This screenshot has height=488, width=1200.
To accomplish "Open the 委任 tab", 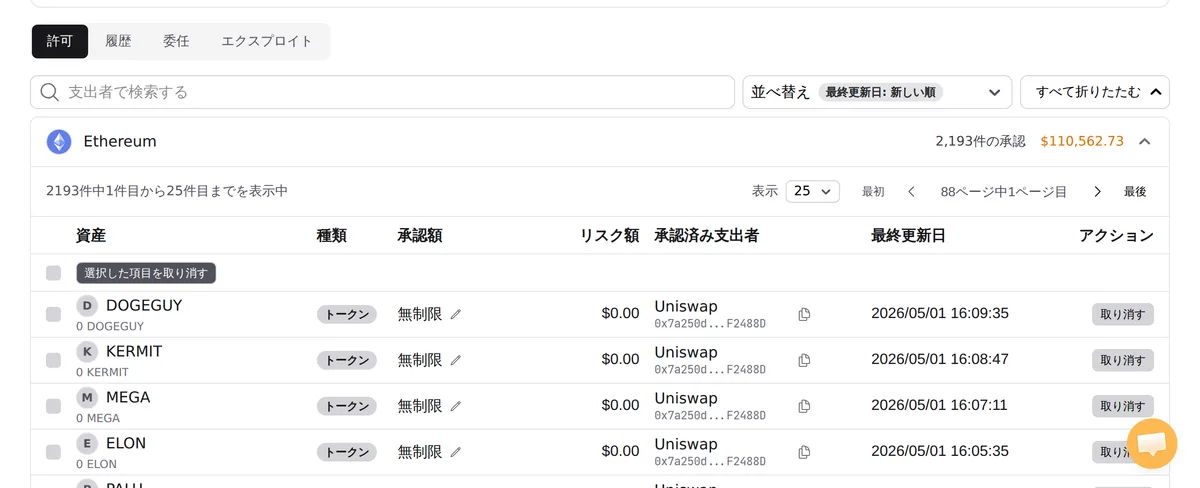I will point(176,41).
